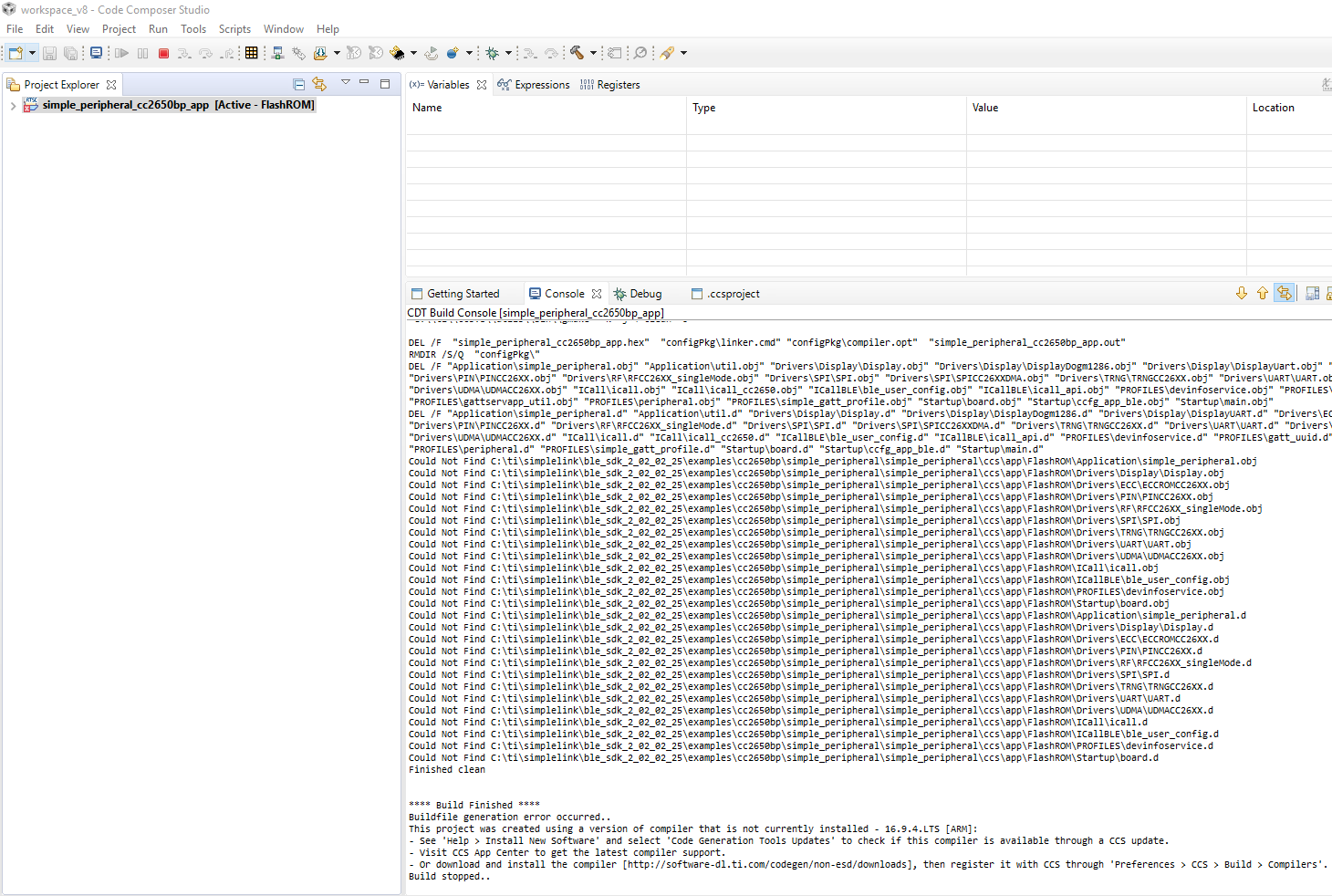This screenshot has width=1332, height=896.
Task: Open the Project menu
Action: coord(119,29)
